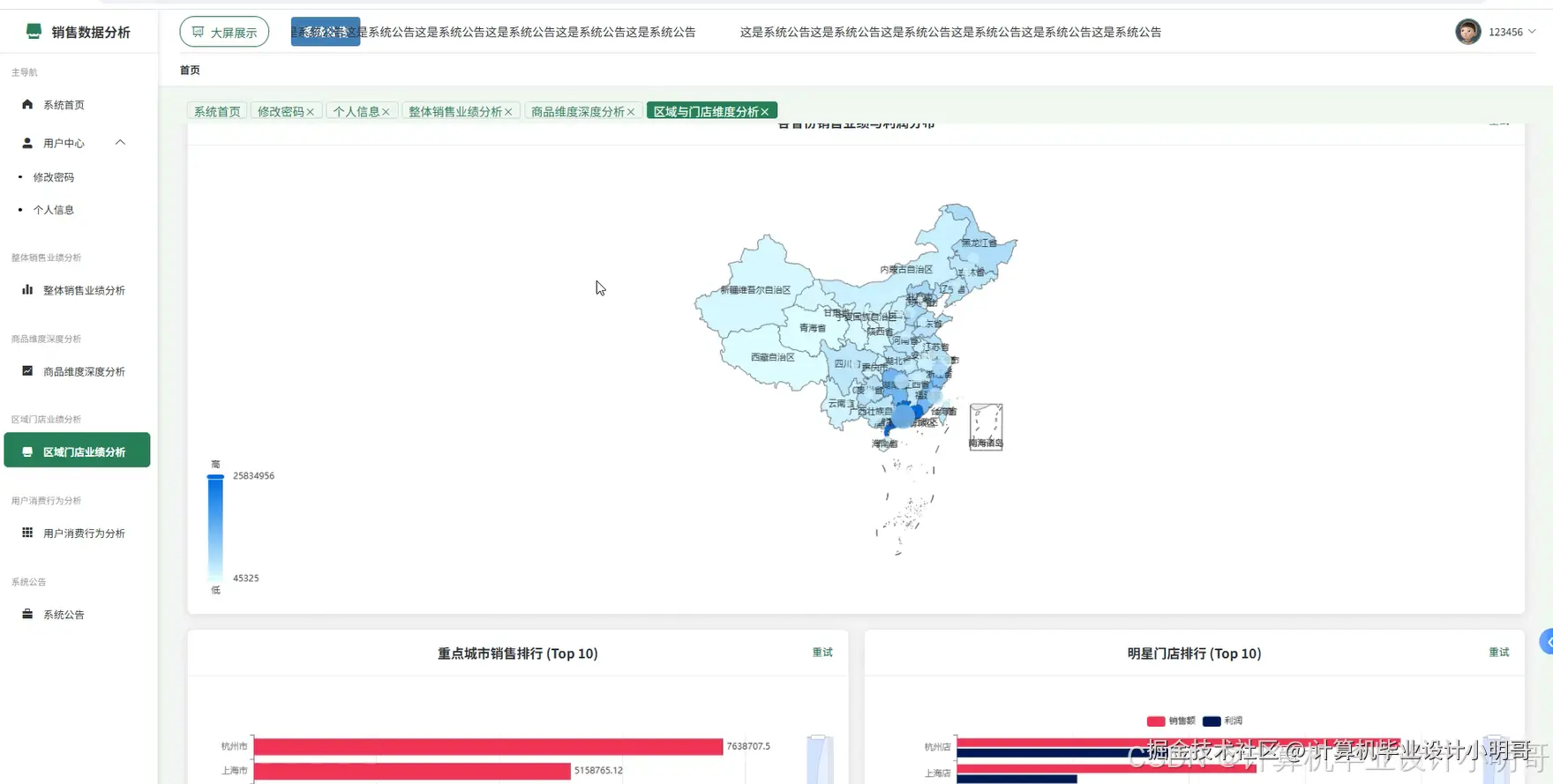This screenshot has height=784, width=1553.
Task: Click 西藏自治区 on the map
Action: click(x=772, y=357)
